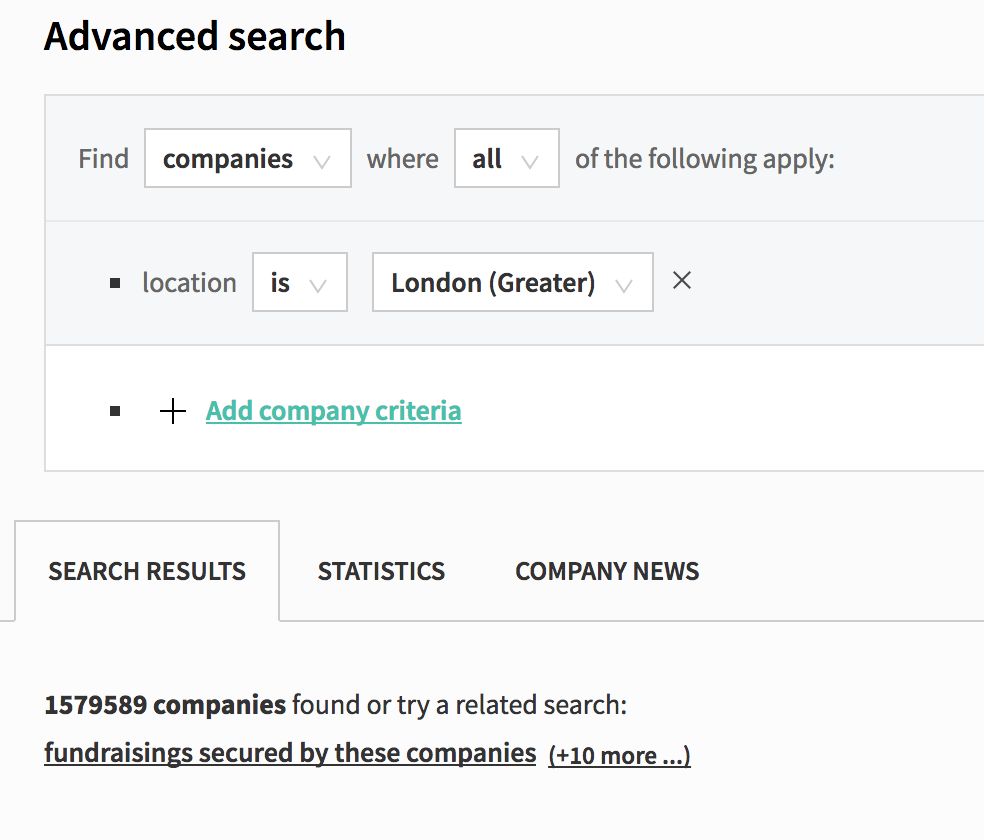Screen dimensions: 984x840
Task: Click the square bullet beside location criteria
Action: tap(115, 284)
